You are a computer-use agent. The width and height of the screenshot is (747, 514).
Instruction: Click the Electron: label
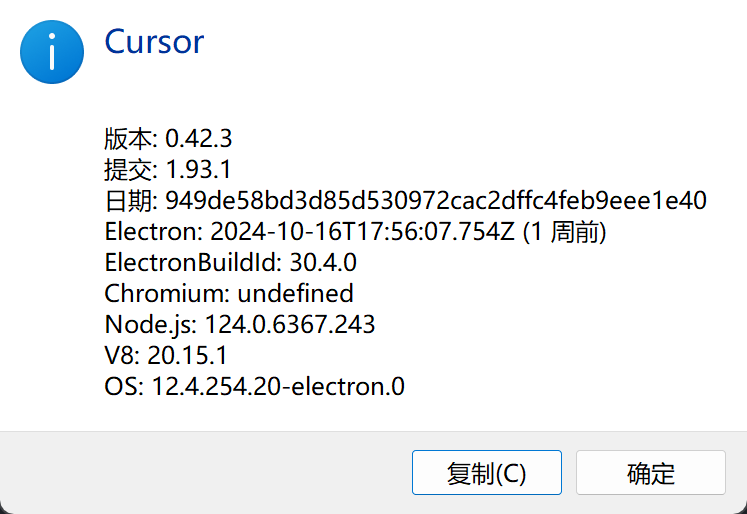click(154, 232)
